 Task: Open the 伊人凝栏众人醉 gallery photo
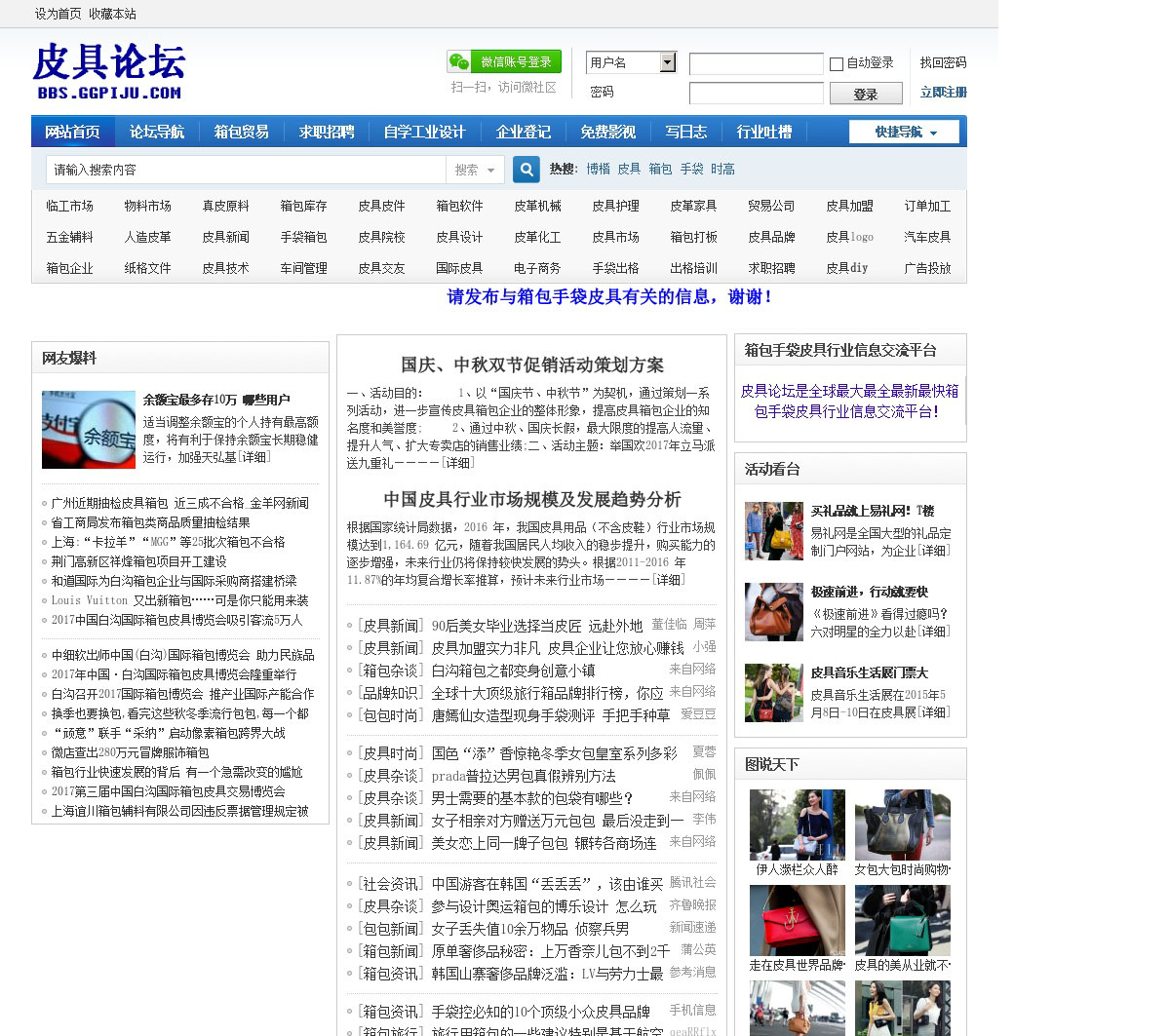(797, 825)
